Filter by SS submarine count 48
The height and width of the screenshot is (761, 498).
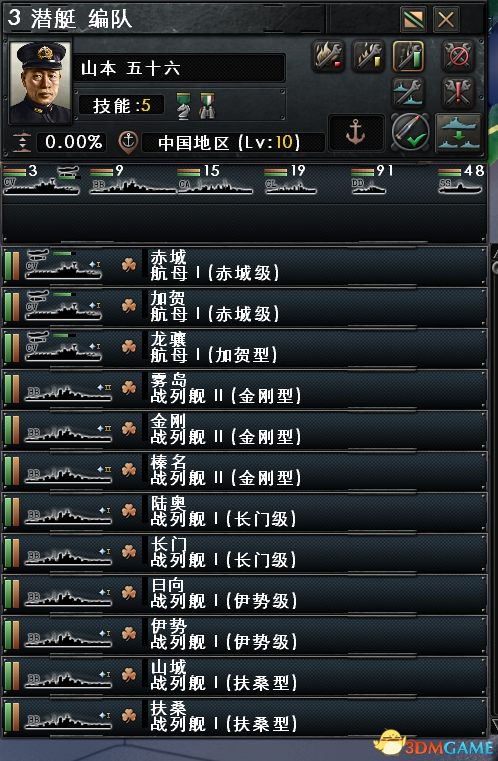point(460,180)
